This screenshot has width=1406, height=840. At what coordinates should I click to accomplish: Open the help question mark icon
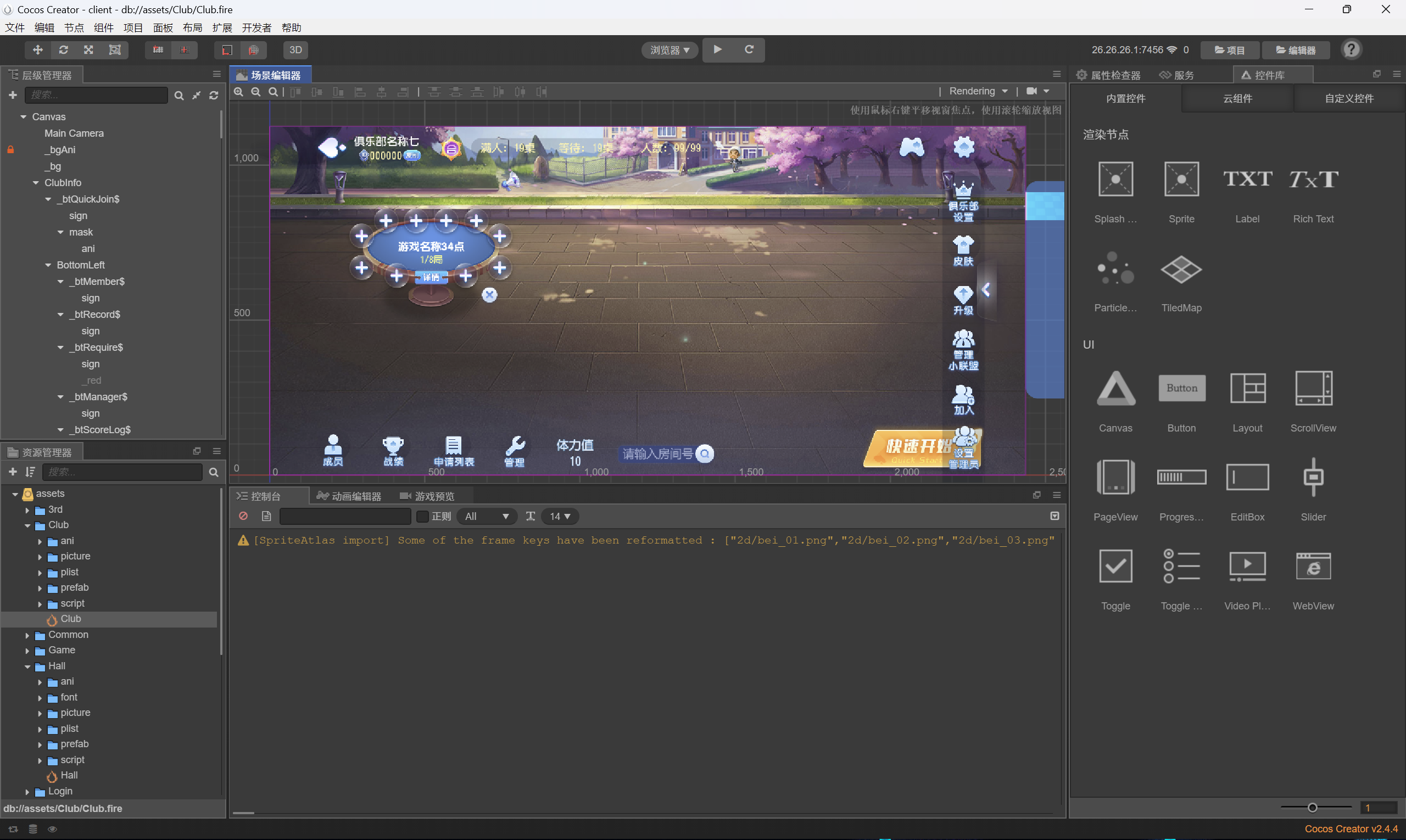(1351, 50)
